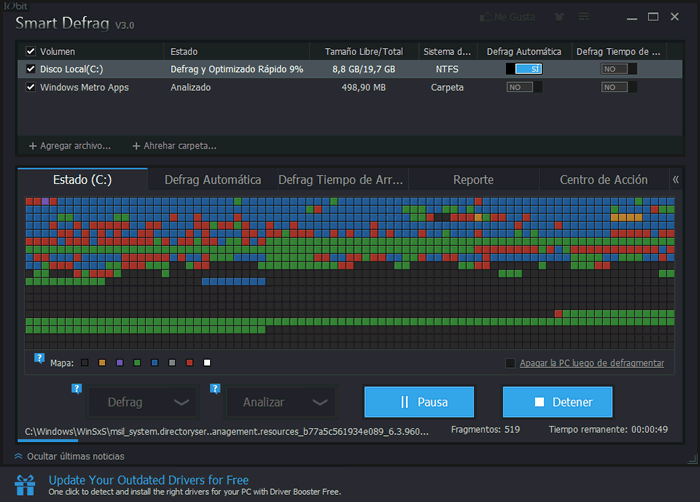Screen dimensions: 700x502
Task: Expand more tabs with the double-chevron arrow
Action: tap(675, 180)
